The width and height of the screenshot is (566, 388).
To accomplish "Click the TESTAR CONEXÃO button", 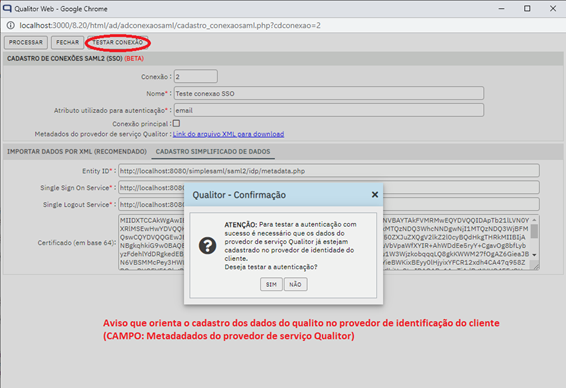I will point(118,43).
